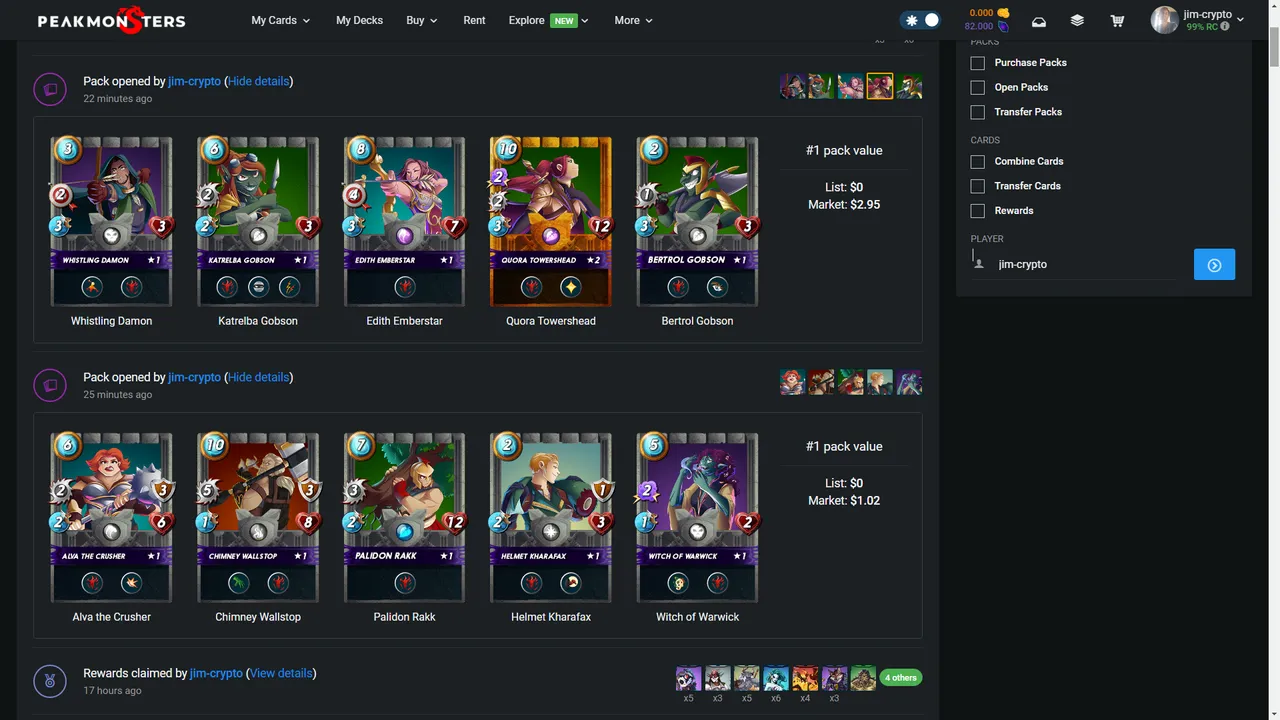The image size is (1280, 720).
Task: Click the Market: $2.95 pack value text
Action: pyautogui.click(x=844, y=204)
